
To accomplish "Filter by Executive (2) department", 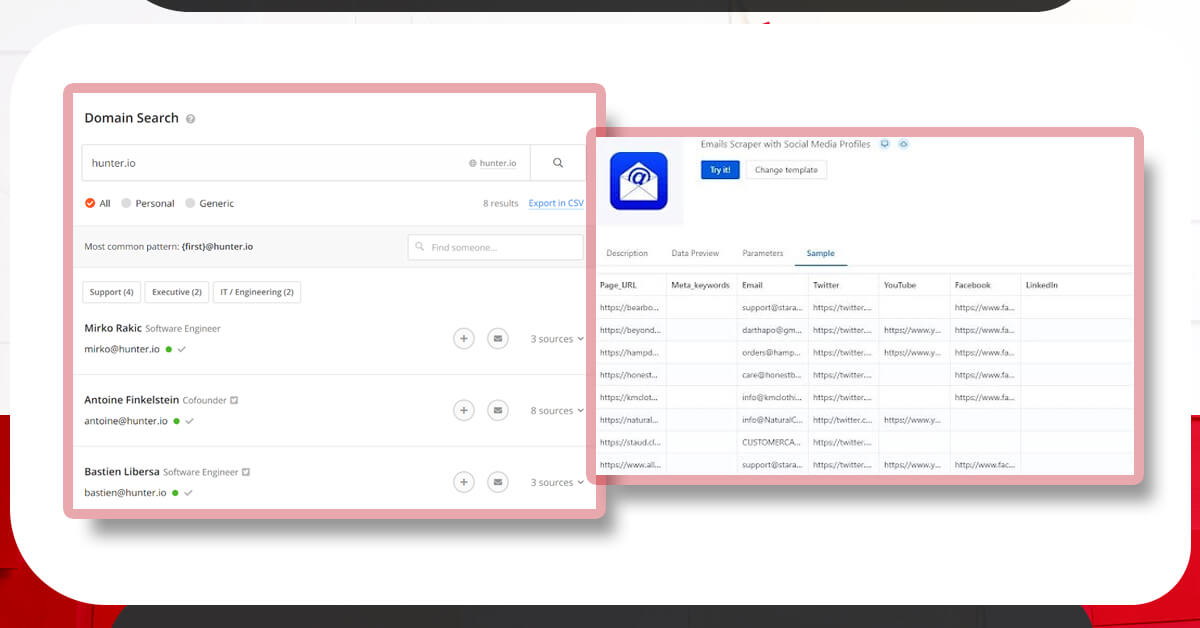I will coord(177,292).
